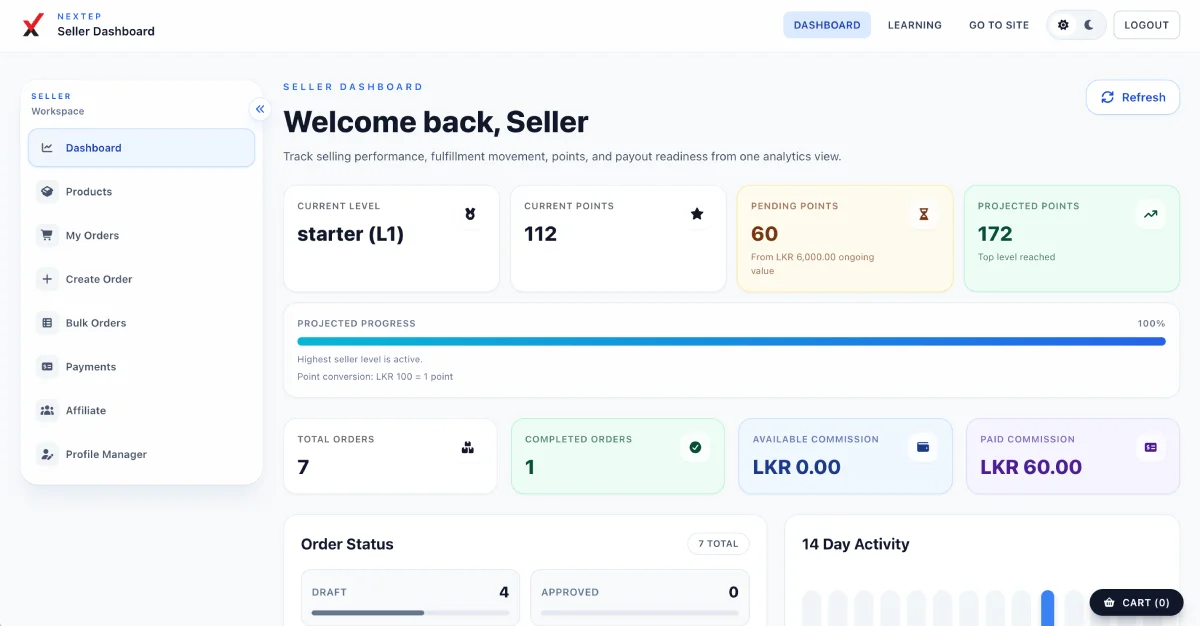The image size is (1200, 626).
Task: Click the 14 Day Activity heading
Action: [856, 544]
